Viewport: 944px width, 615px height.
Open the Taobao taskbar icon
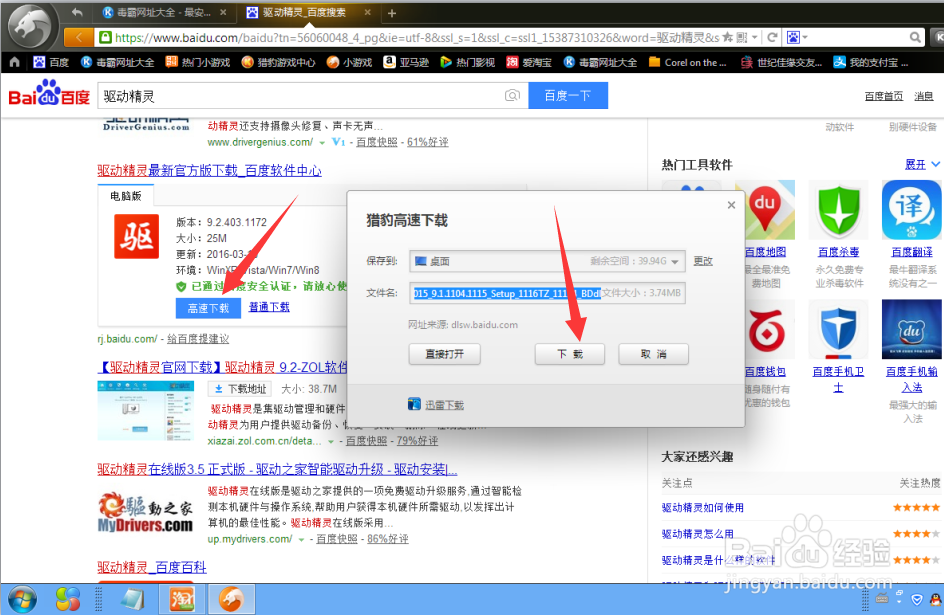[x=182, y=599]
